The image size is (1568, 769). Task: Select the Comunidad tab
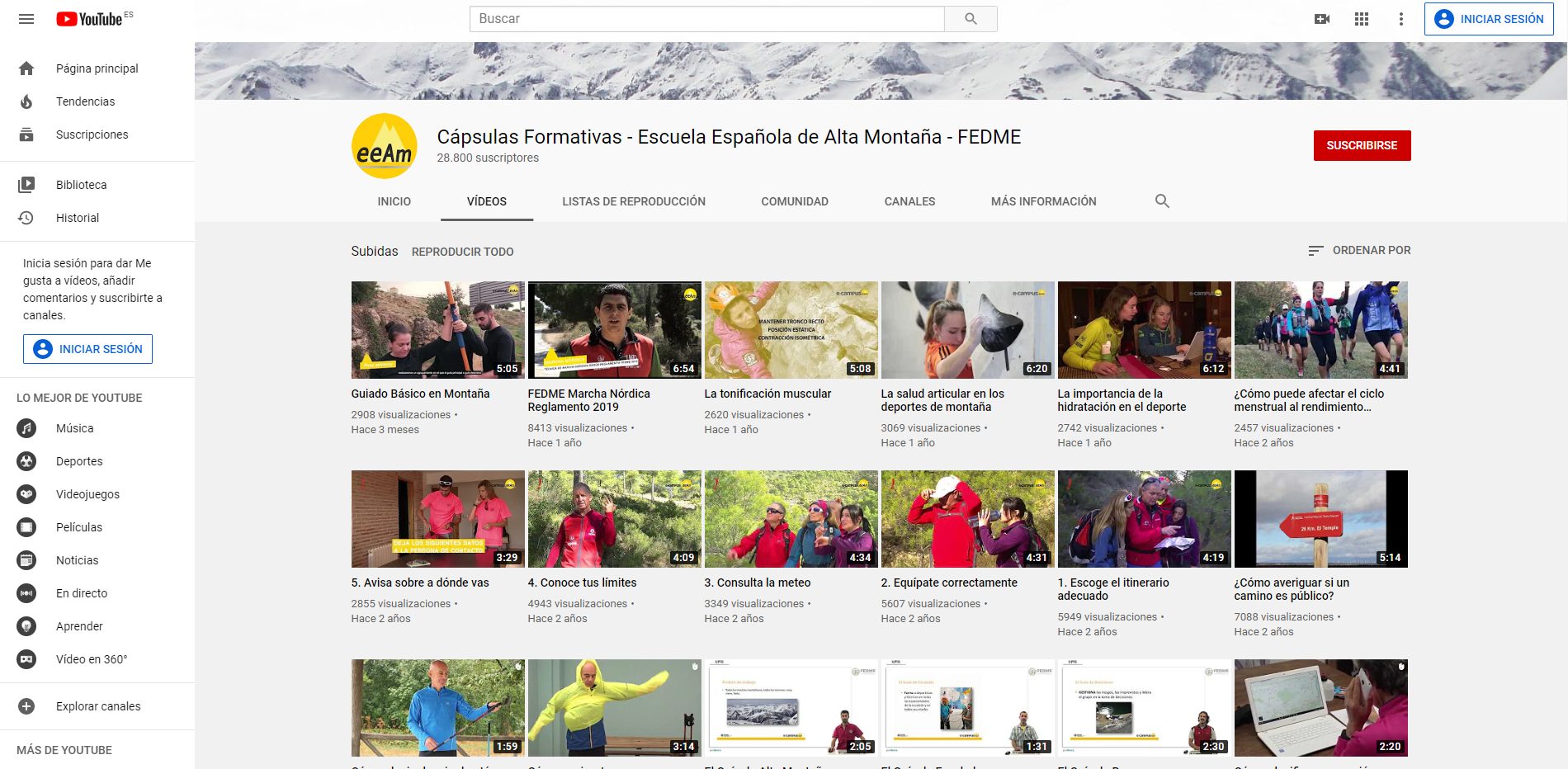point(794,201)
